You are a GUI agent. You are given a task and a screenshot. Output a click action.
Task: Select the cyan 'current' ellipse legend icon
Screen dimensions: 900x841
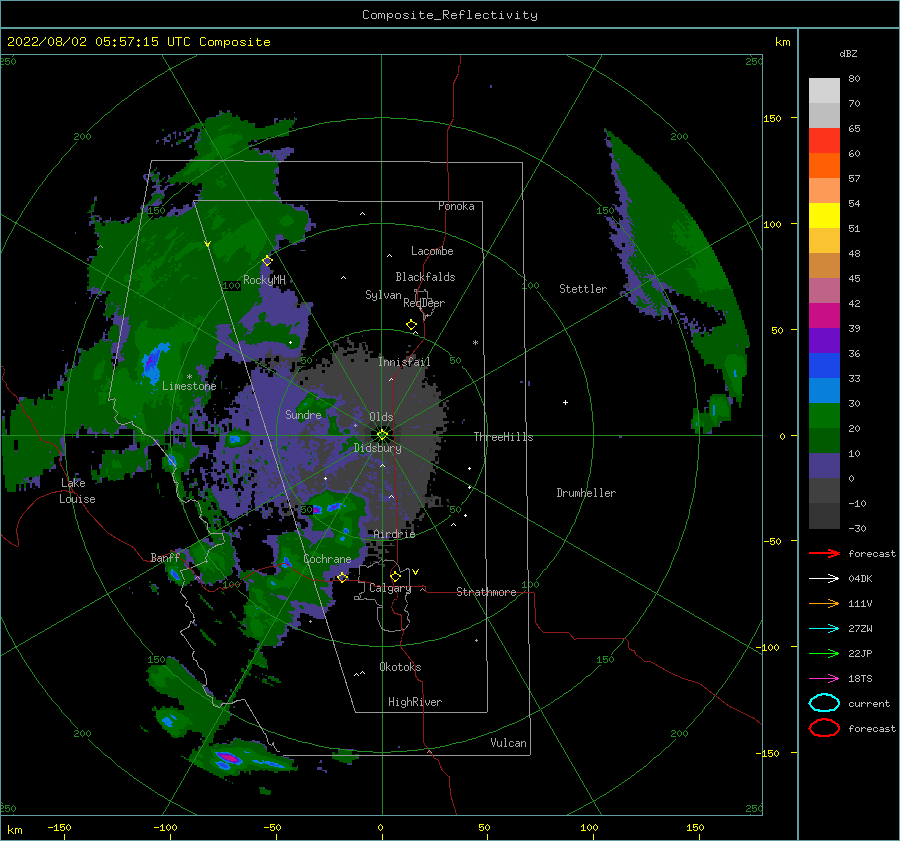click(824, 703)
